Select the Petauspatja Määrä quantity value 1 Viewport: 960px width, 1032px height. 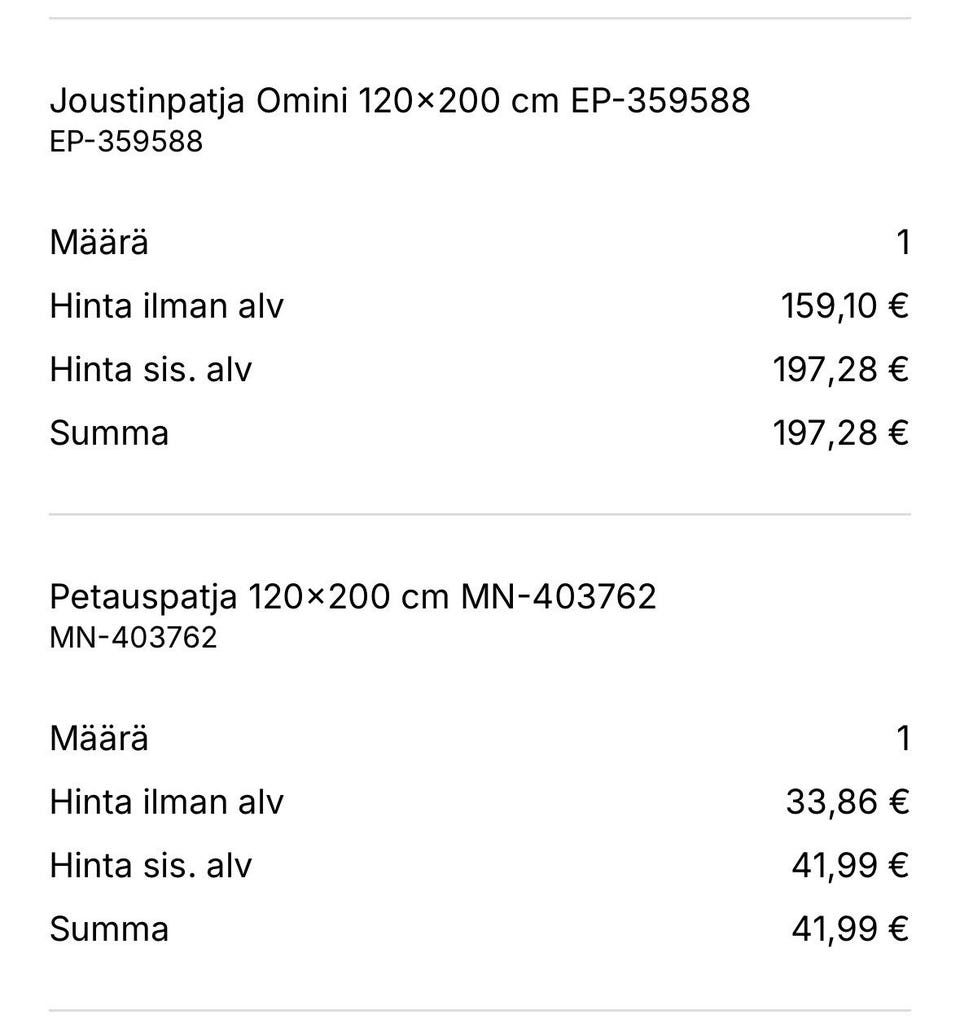(x=903, y=738)
